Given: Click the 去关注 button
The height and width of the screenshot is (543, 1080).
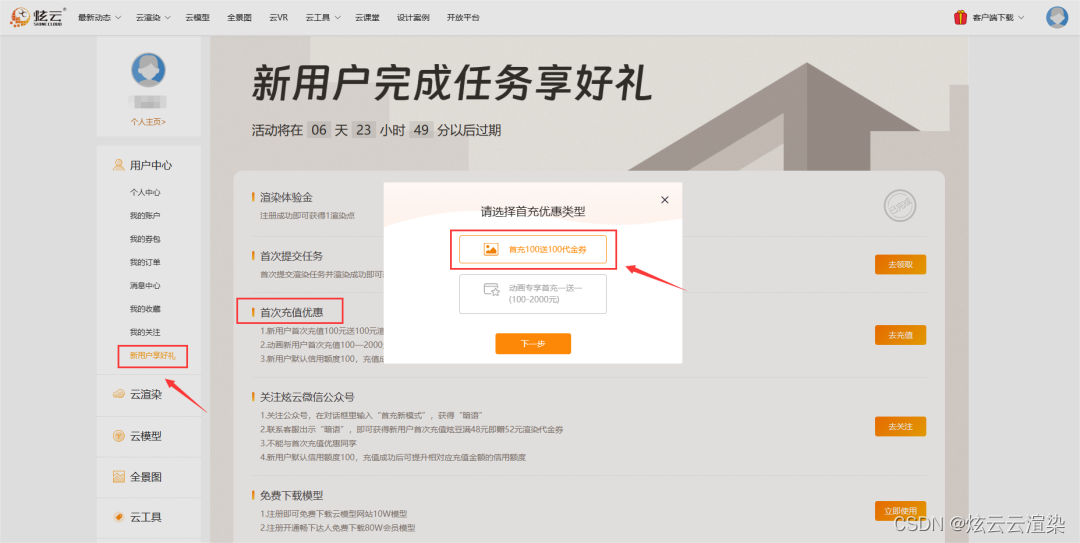Looking at the screenshot, I should click(x=900, y=427).
